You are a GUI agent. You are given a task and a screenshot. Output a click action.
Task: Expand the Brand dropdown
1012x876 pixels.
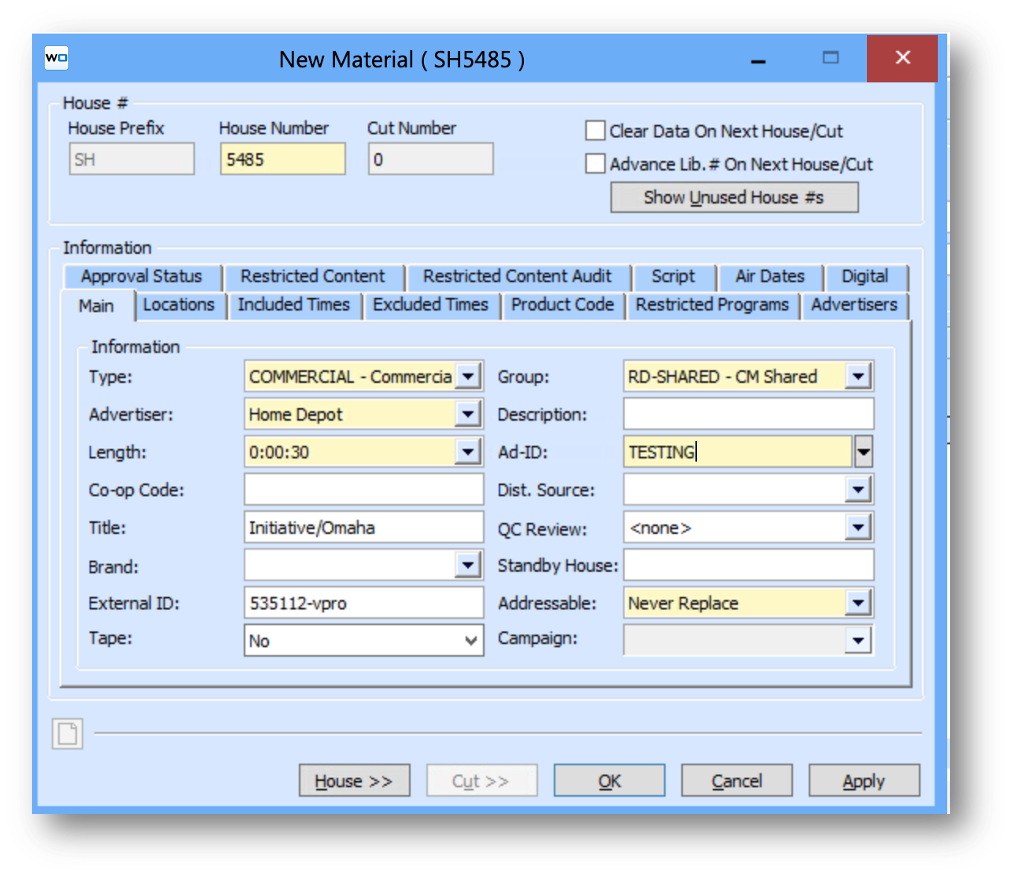point(468,565)
